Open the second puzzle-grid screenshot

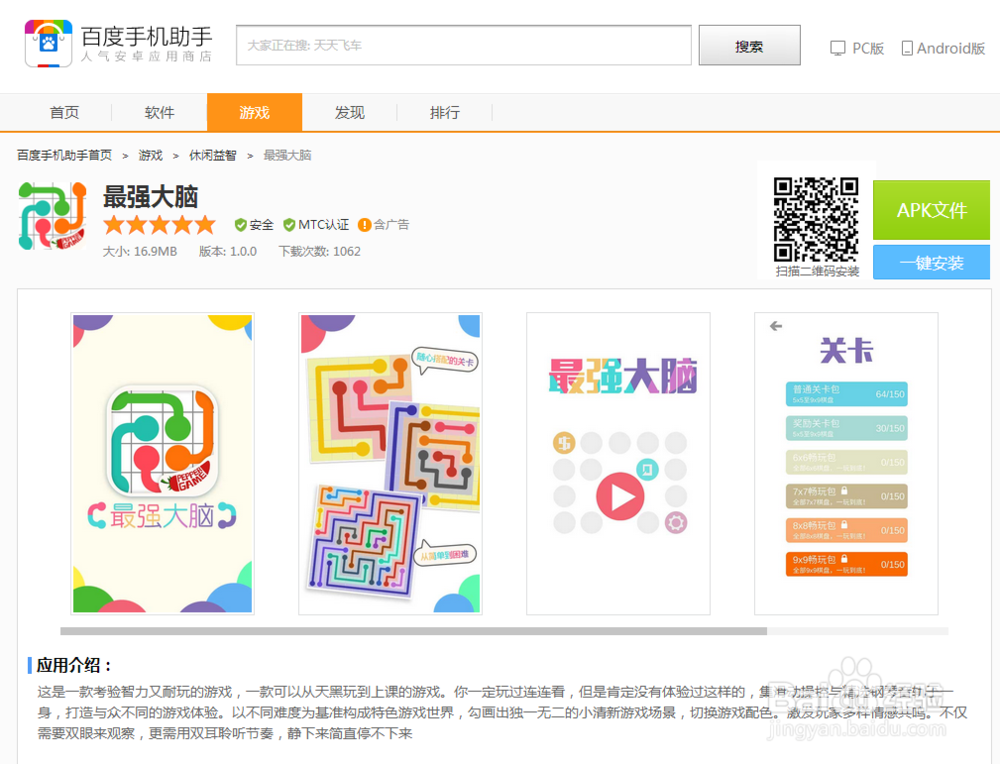click(390, 464)
